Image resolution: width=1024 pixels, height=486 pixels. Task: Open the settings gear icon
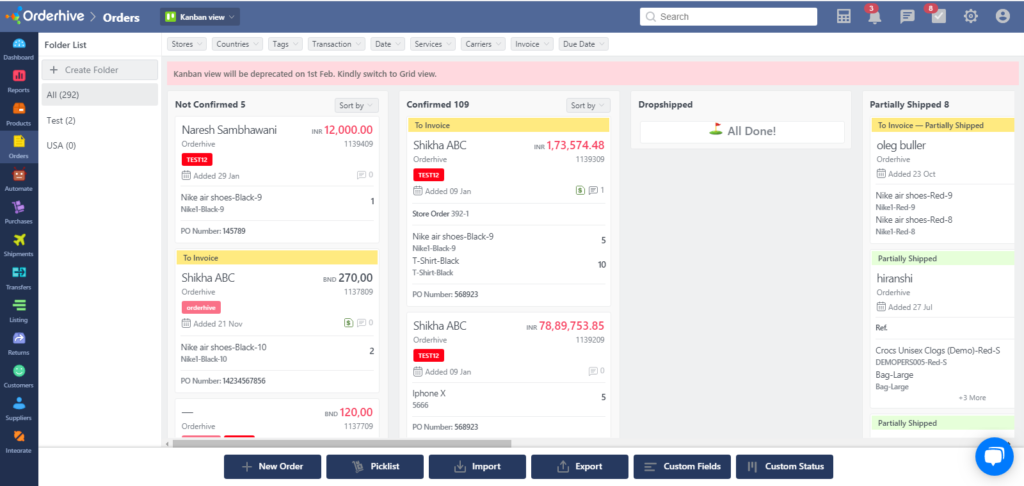point(970,17)
